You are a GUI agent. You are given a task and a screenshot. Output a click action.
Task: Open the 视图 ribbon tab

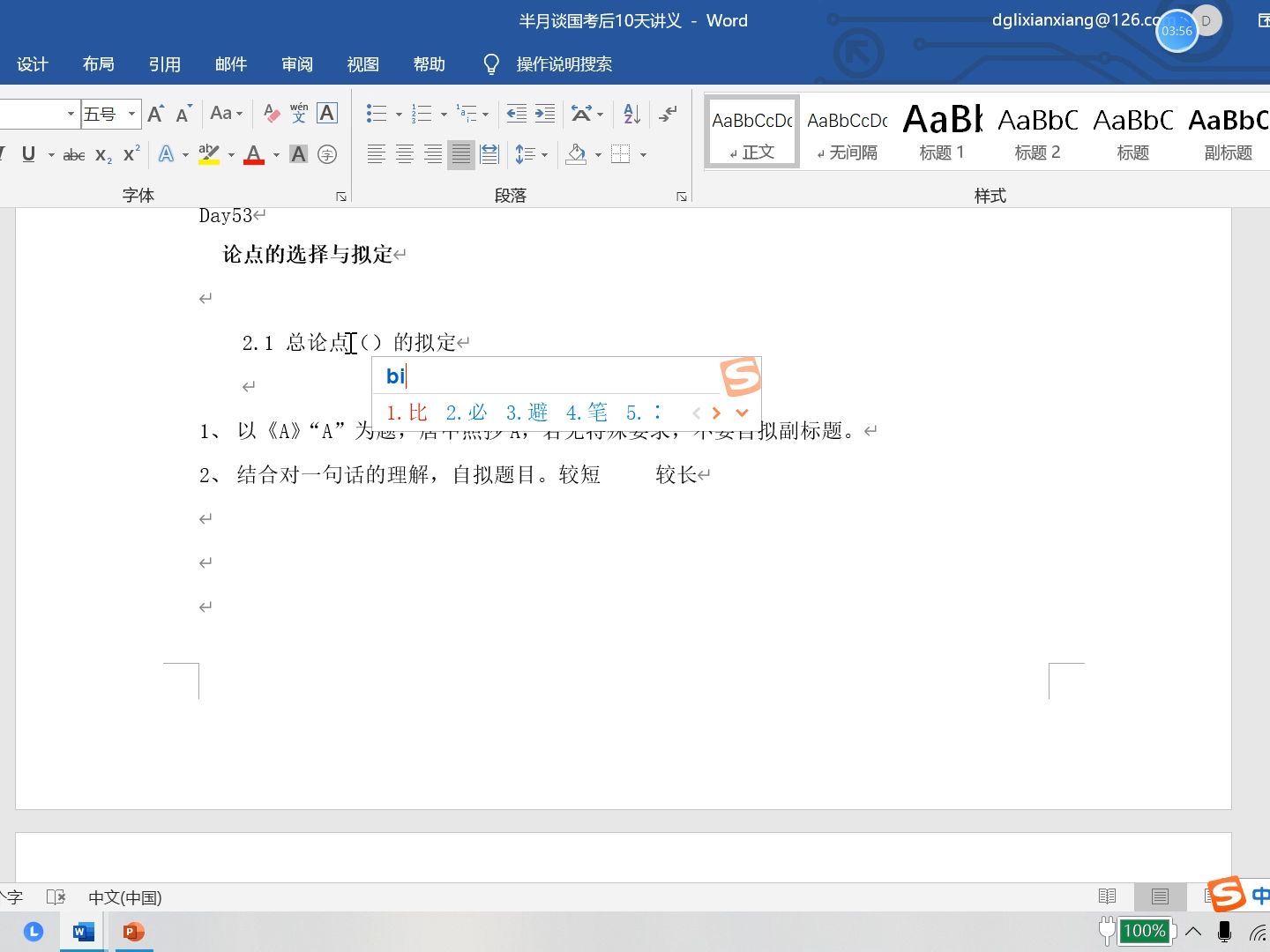(x=363, y=64)
